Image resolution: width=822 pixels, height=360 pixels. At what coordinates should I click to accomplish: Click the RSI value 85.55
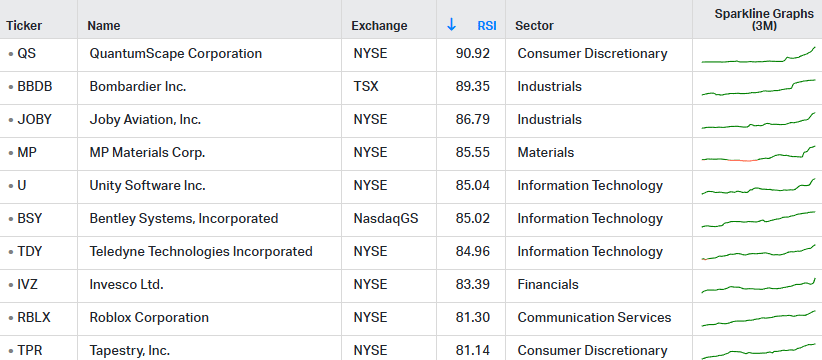tap(472, 152)
